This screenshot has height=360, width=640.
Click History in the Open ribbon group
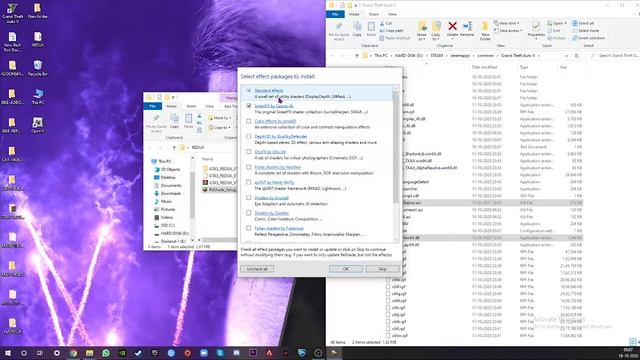tap(557, 38)
